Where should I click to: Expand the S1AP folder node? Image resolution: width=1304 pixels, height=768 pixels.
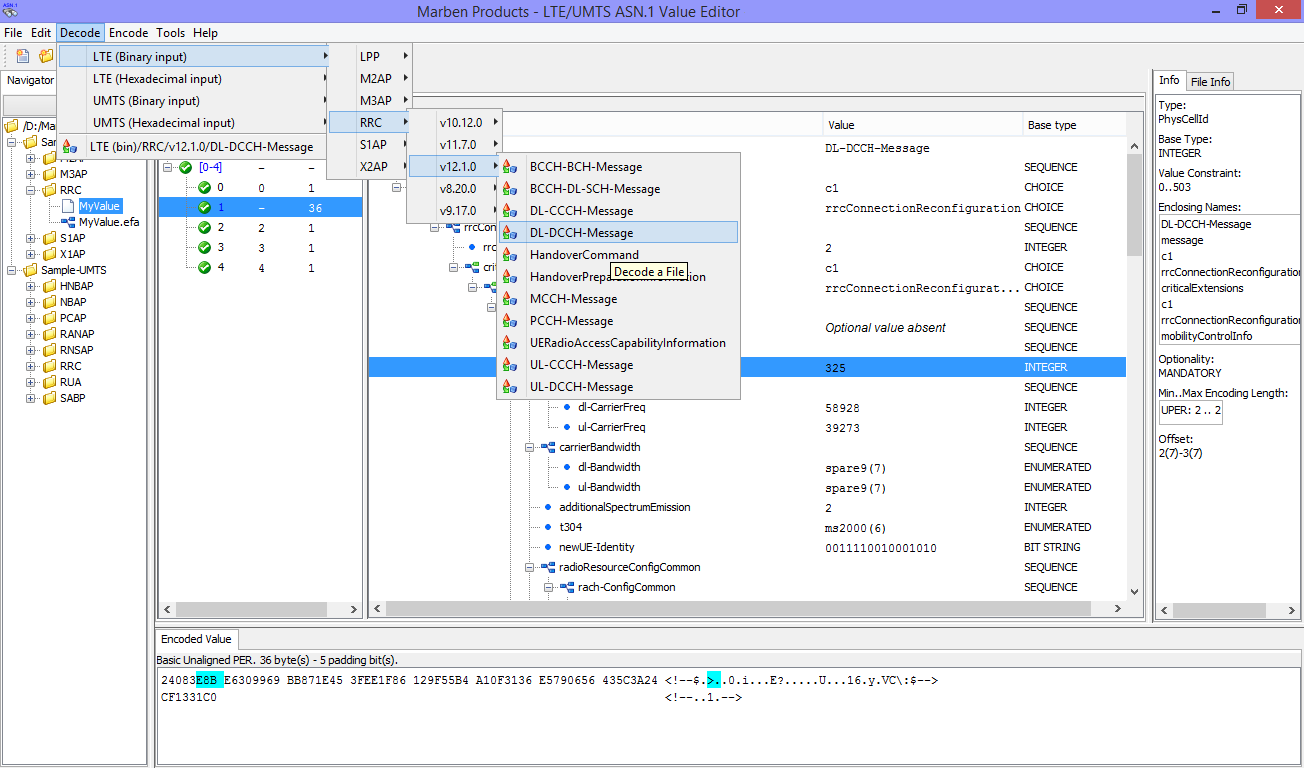30,238
